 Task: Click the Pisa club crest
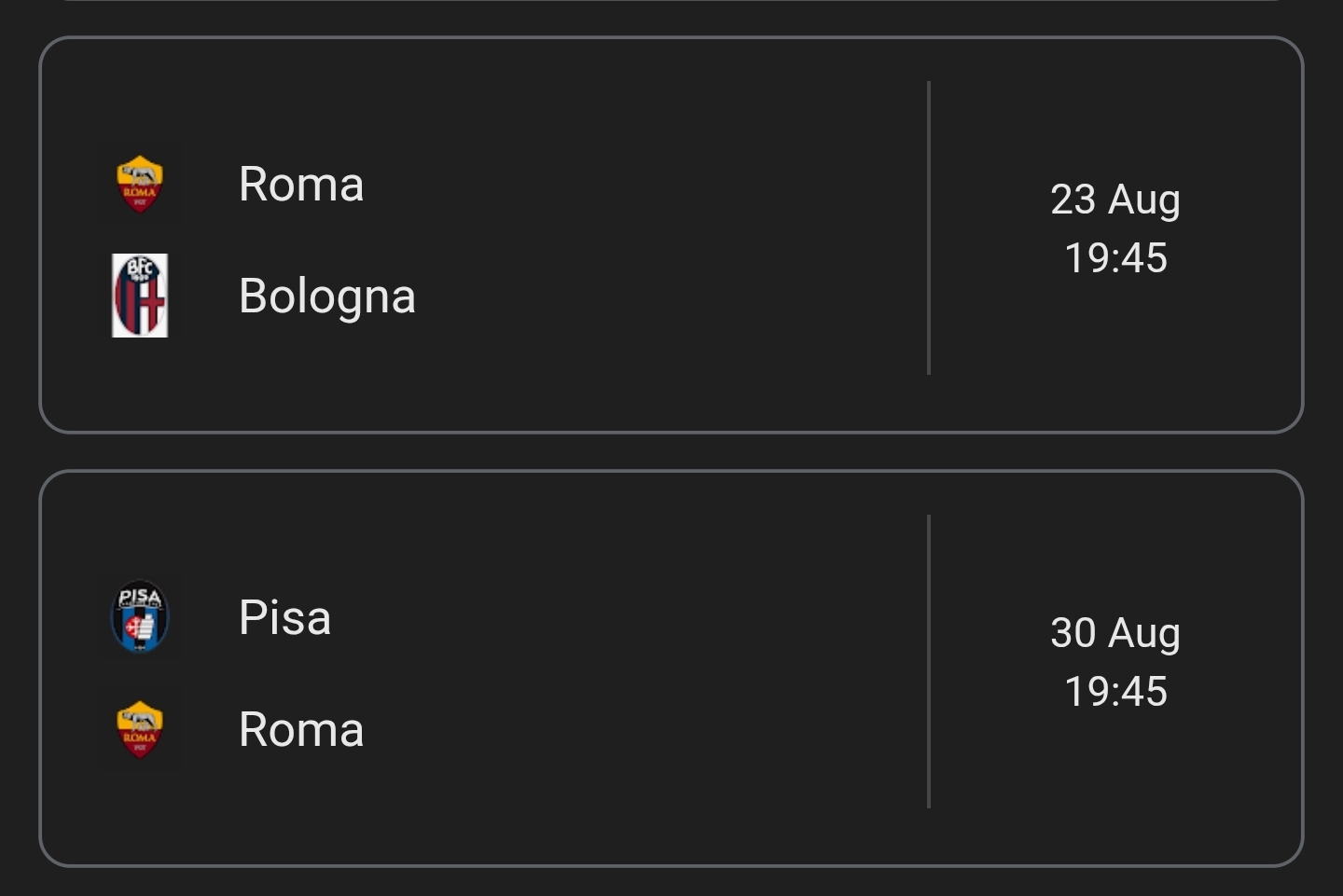point(140,616)
